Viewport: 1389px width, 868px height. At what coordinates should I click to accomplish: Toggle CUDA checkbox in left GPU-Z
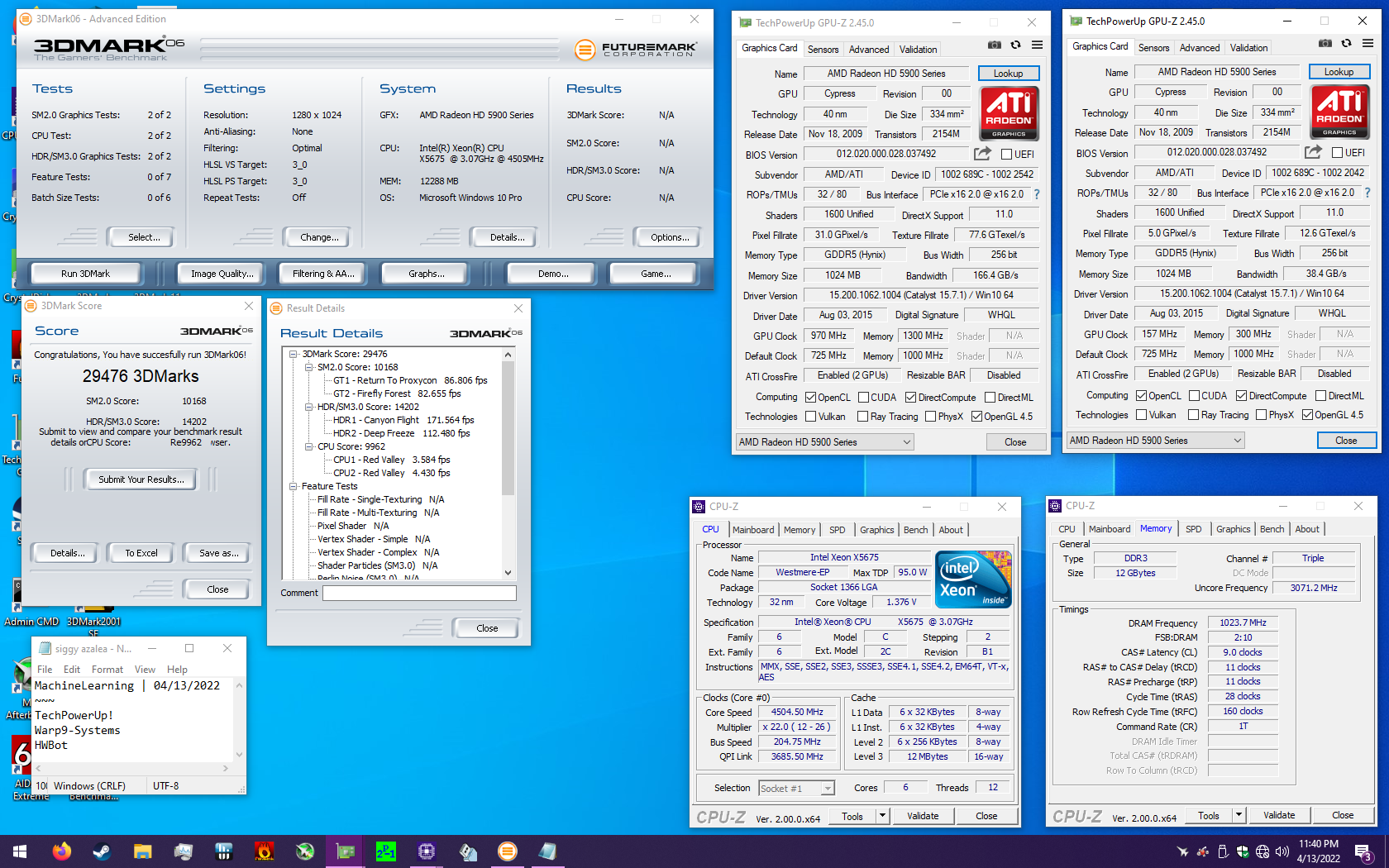click(x=863, y=398)
